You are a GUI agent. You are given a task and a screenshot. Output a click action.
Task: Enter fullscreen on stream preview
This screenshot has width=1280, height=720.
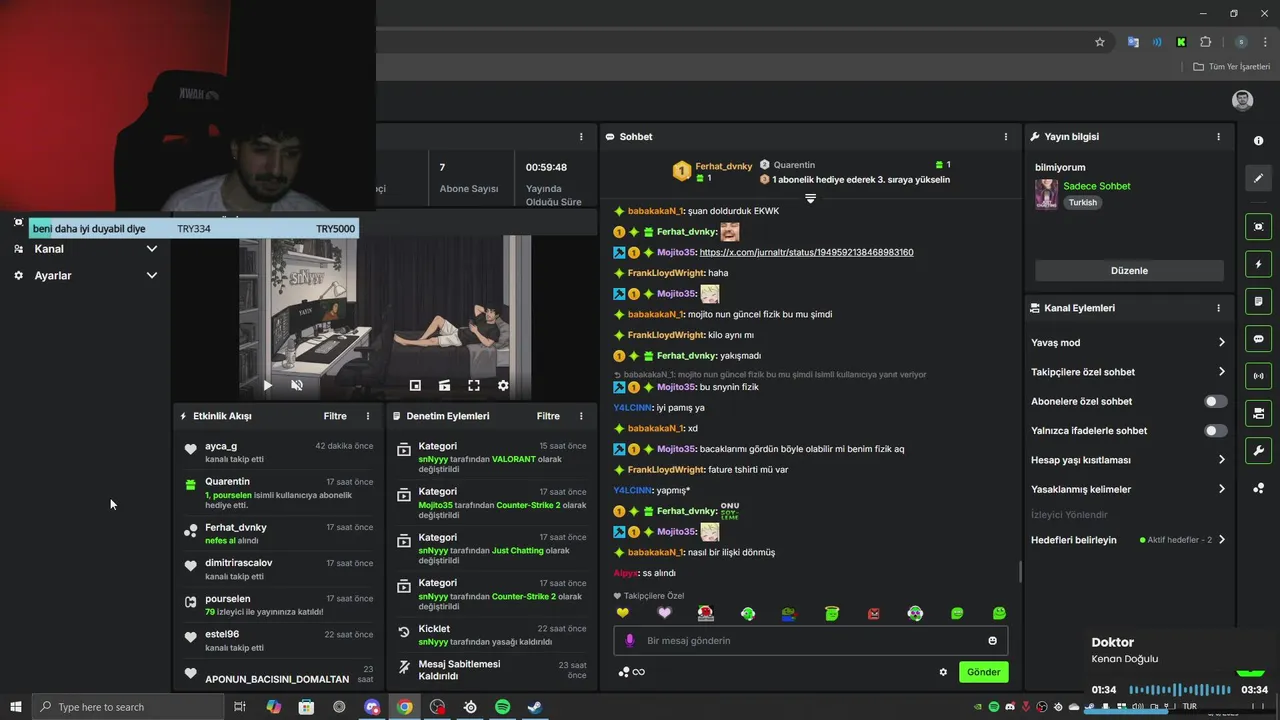coord(474,385)
